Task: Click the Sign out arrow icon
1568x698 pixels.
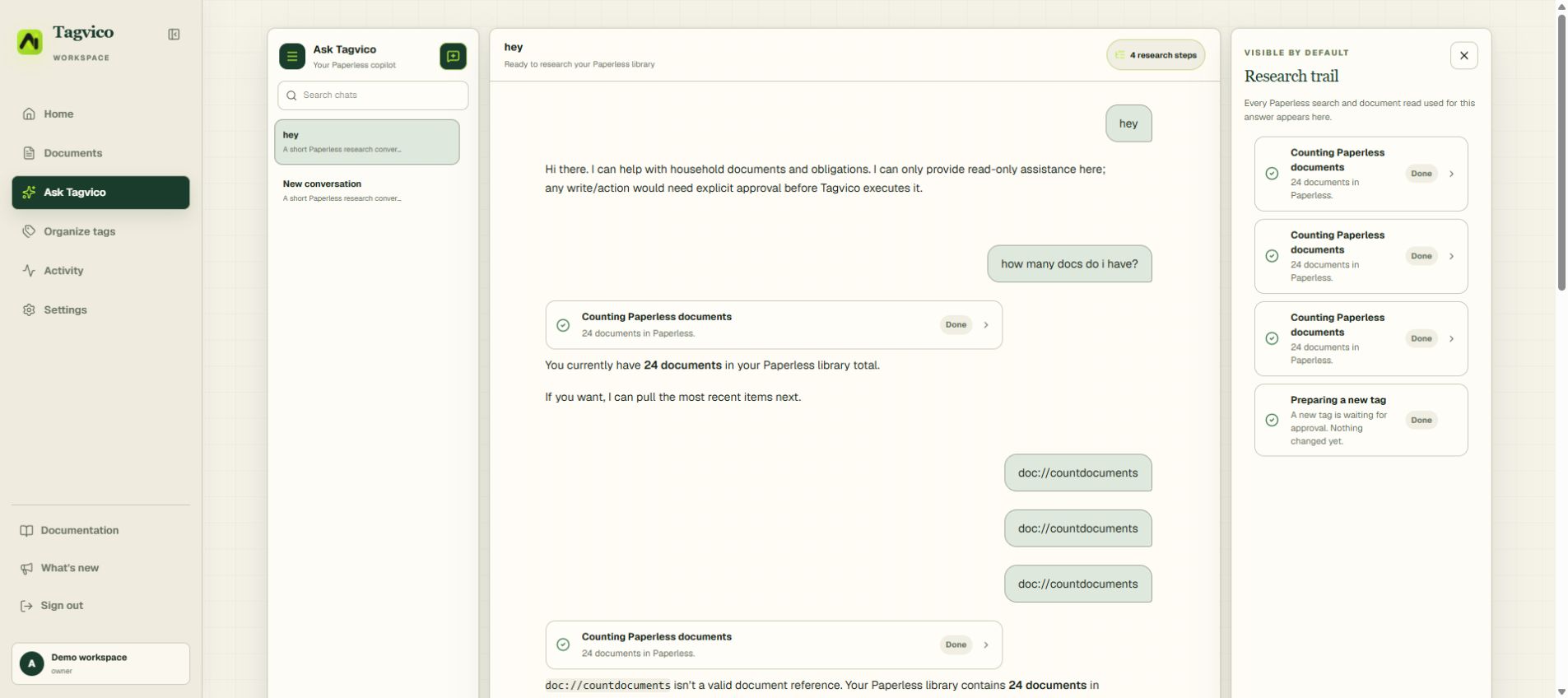Action: [26, 606]
